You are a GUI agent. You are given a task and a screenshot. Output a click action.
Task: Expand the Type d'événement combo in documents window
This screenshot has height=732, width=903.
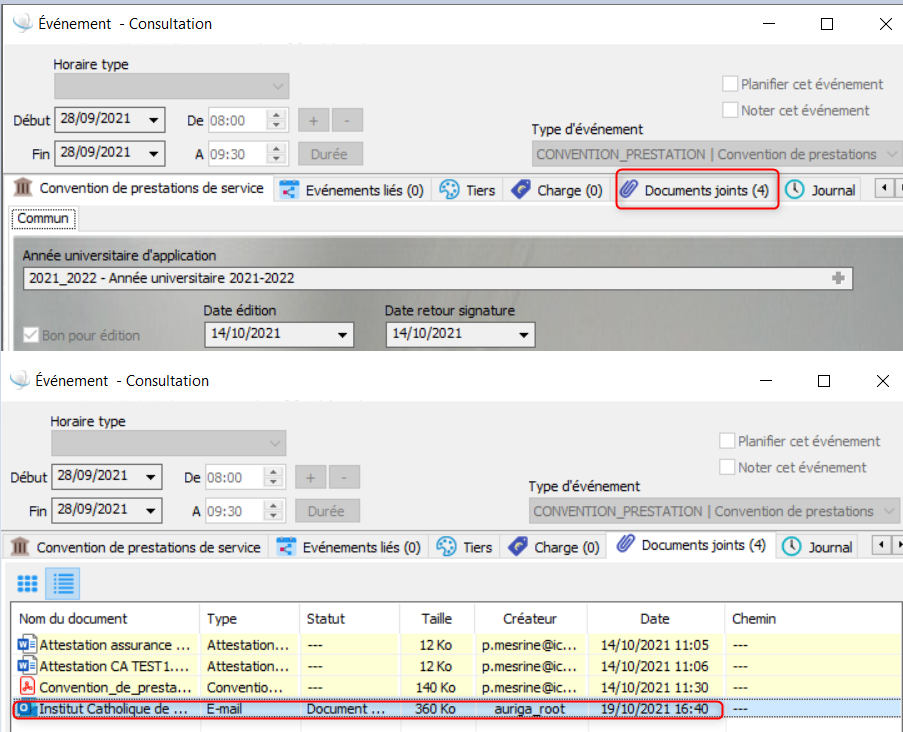tap(889, 511)
